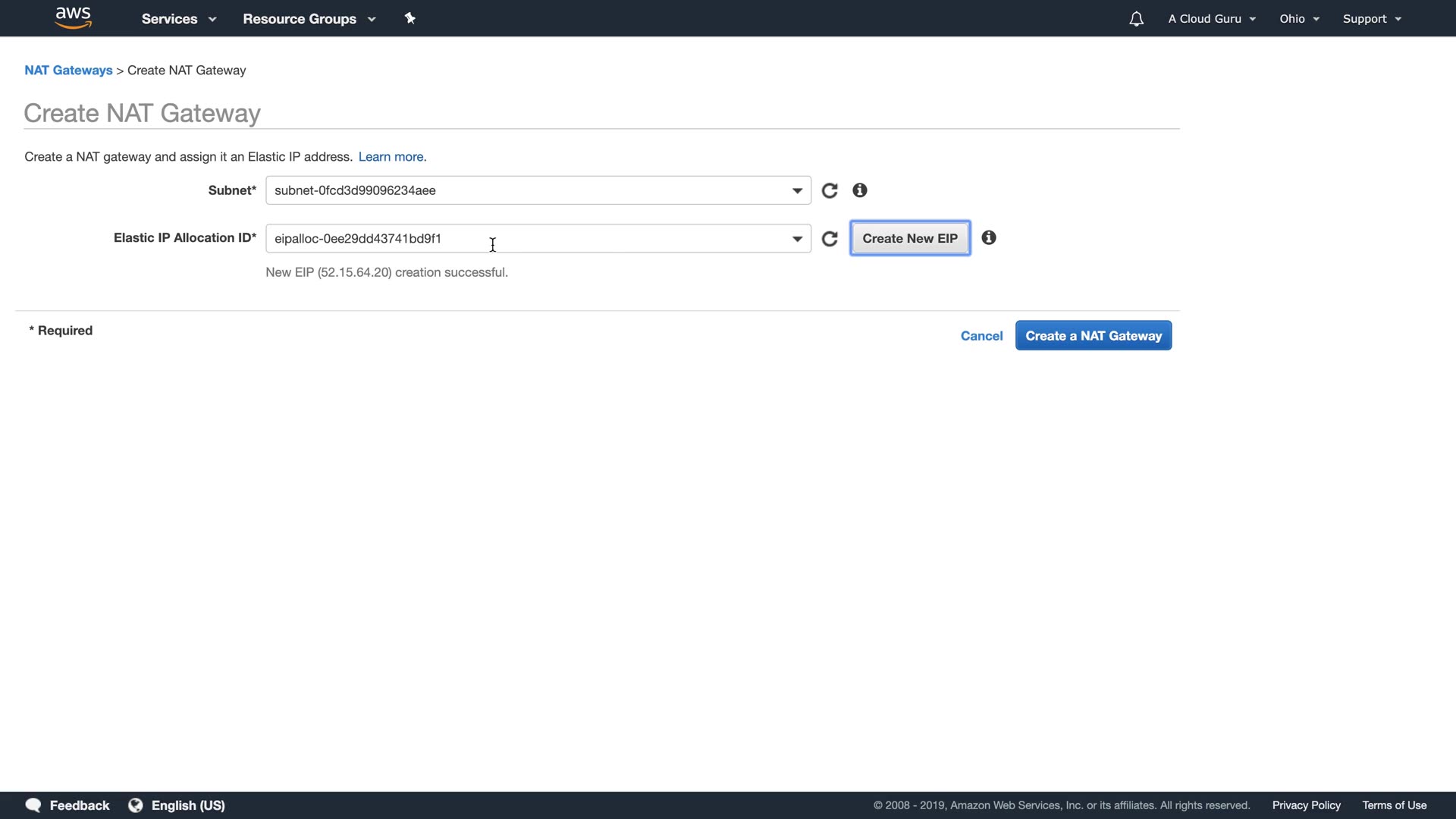Image resolution: width=1456 pixels, height=819 pixels.
Task: Click the globe language icon
Action: click(136, 805)
